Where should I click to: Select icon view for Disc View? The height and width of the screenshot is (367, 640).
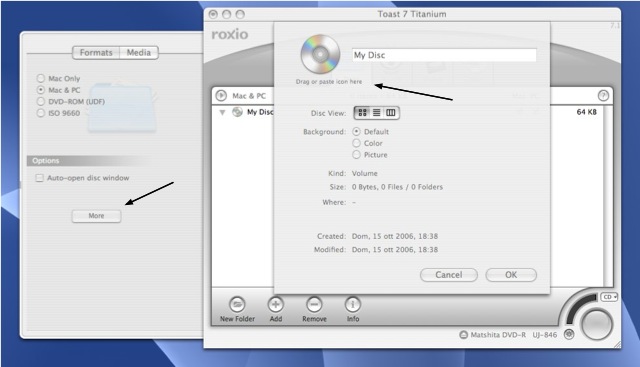[362, 113]
